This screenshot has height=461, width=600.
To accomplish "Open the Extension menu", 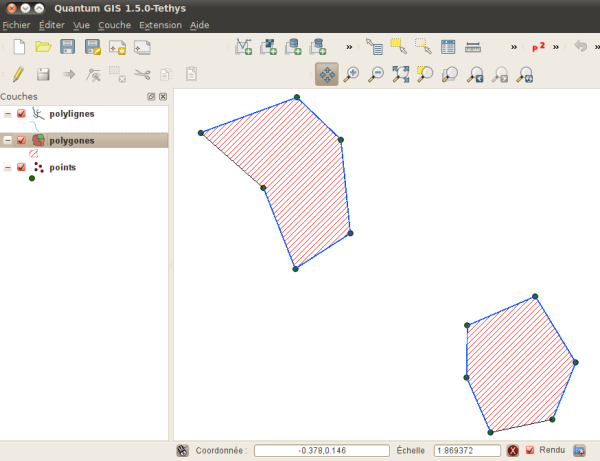I will 161,24.
